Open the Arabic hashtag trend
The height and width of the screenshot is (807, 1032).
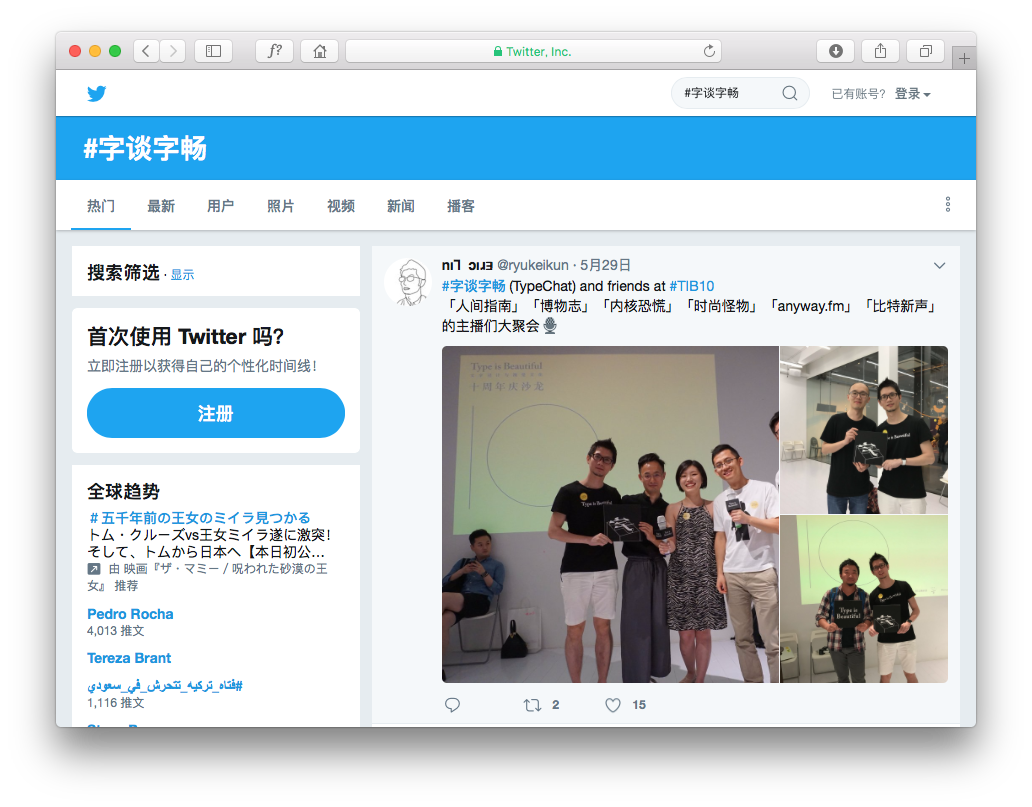tap(165, 685)
